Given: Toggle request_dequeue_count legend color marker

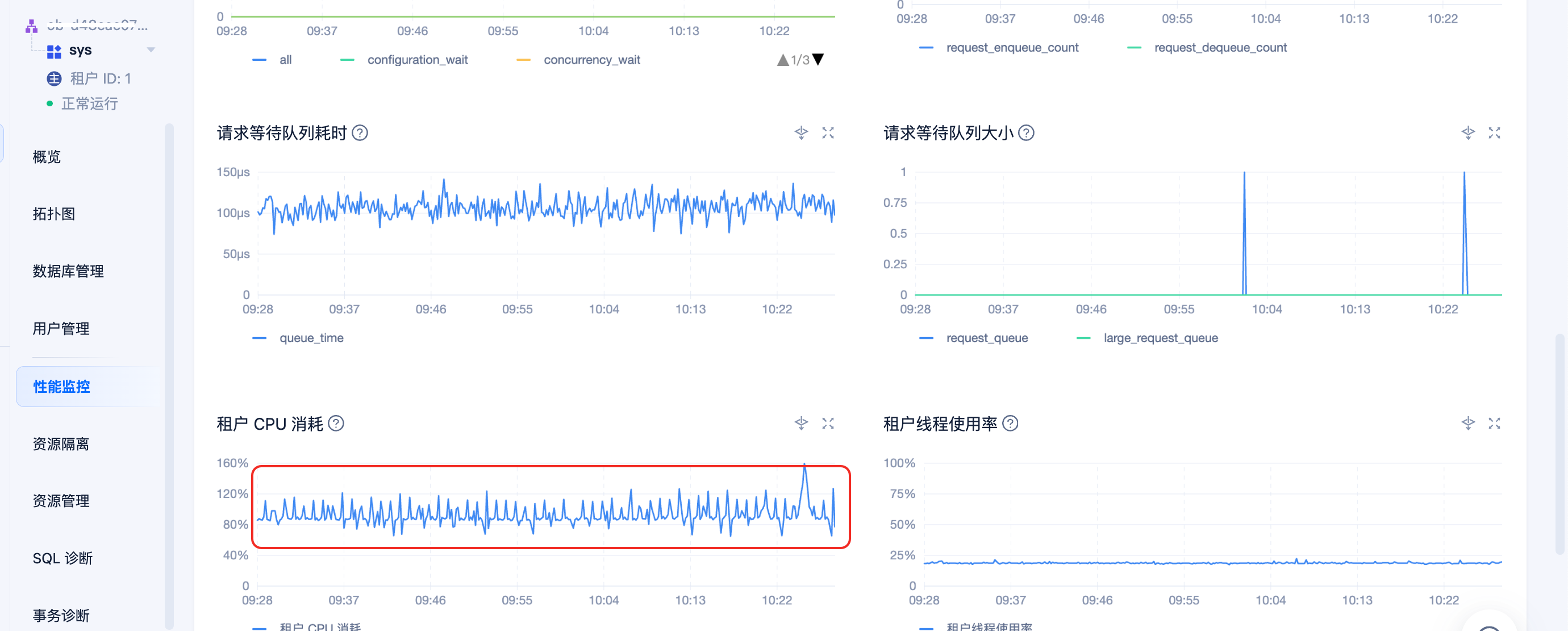Looking at the screenshot, I should point(1134,48).
